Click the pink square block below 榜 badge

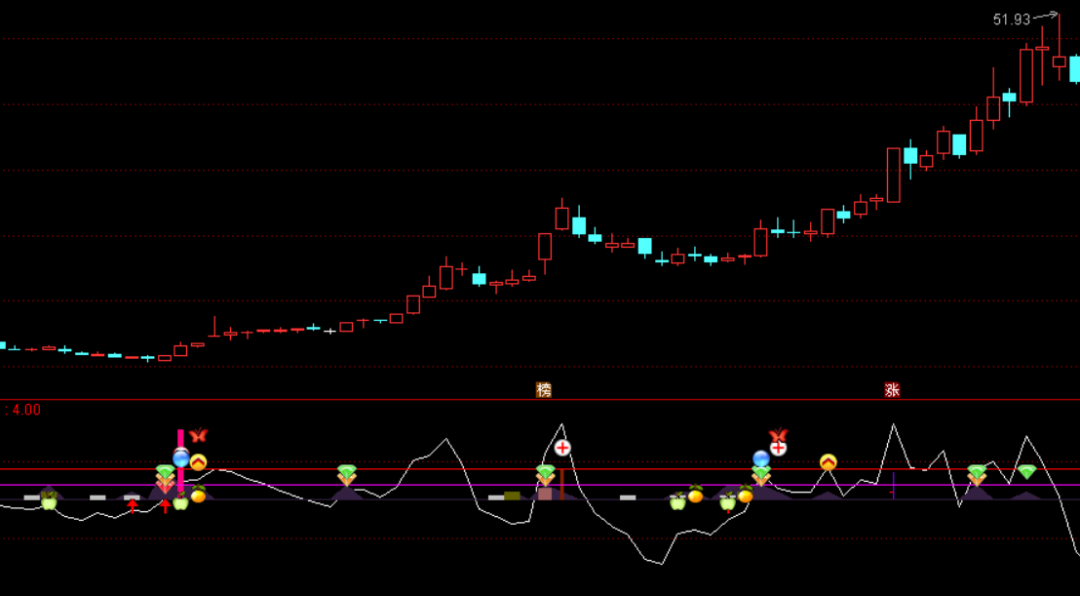pyautogui.click(x=546, y=493)
